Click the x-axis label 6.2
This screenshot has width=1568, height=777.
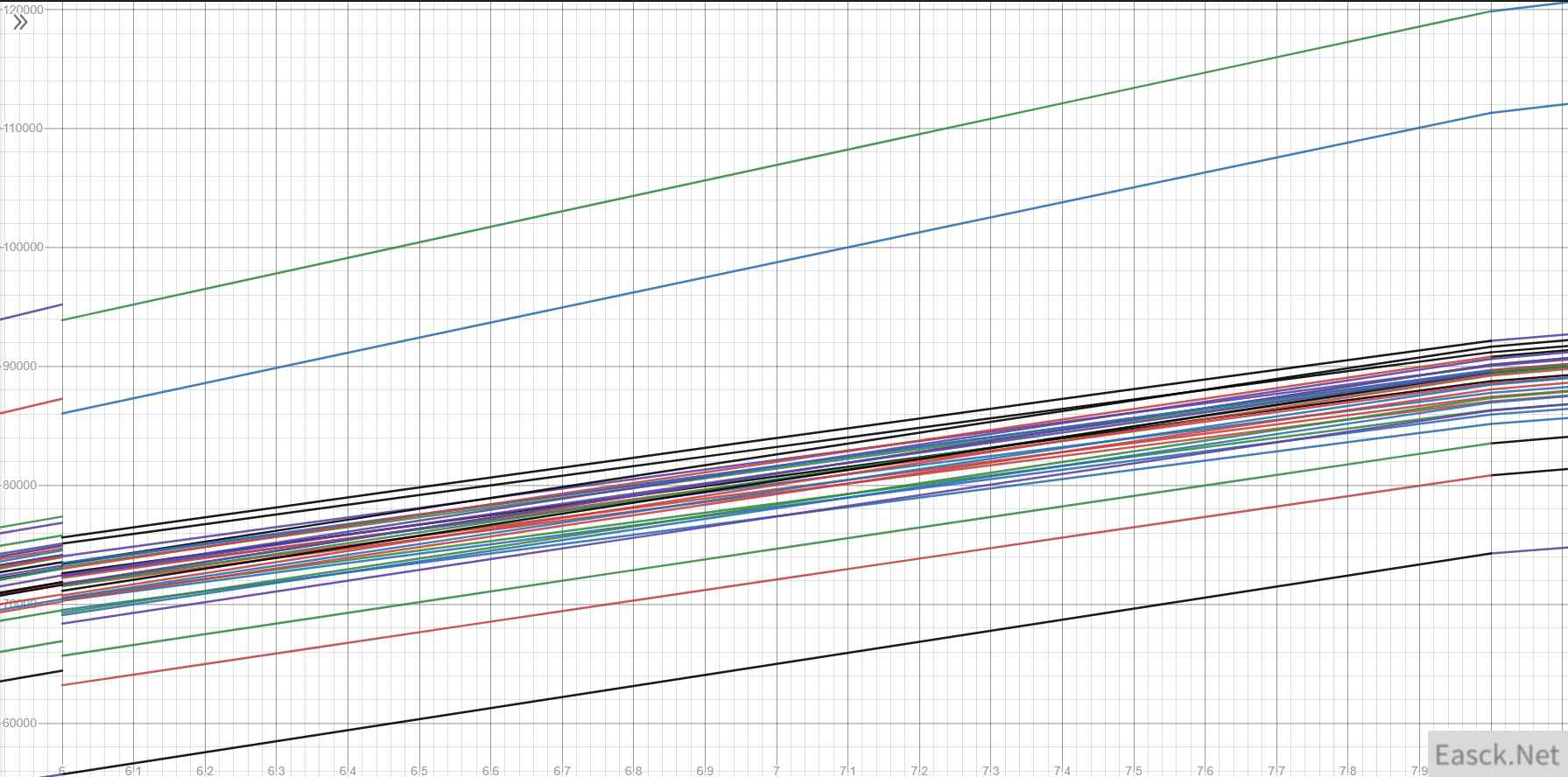pyautogui.click(x=204, y=771)
